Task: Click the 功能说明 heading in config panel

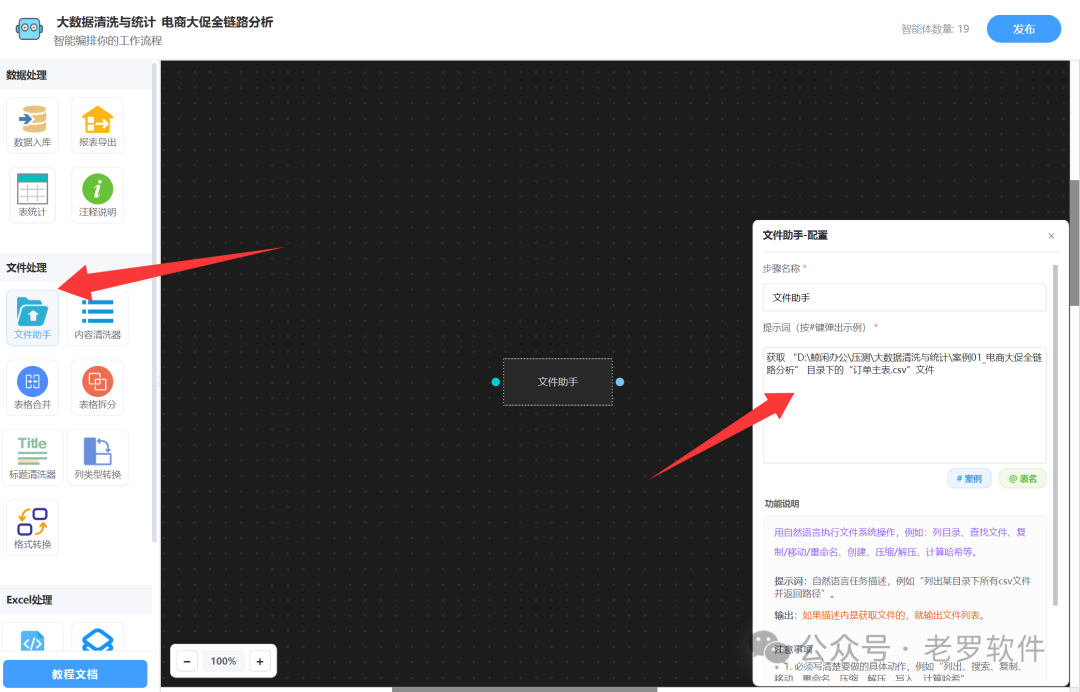Action: 782,503
